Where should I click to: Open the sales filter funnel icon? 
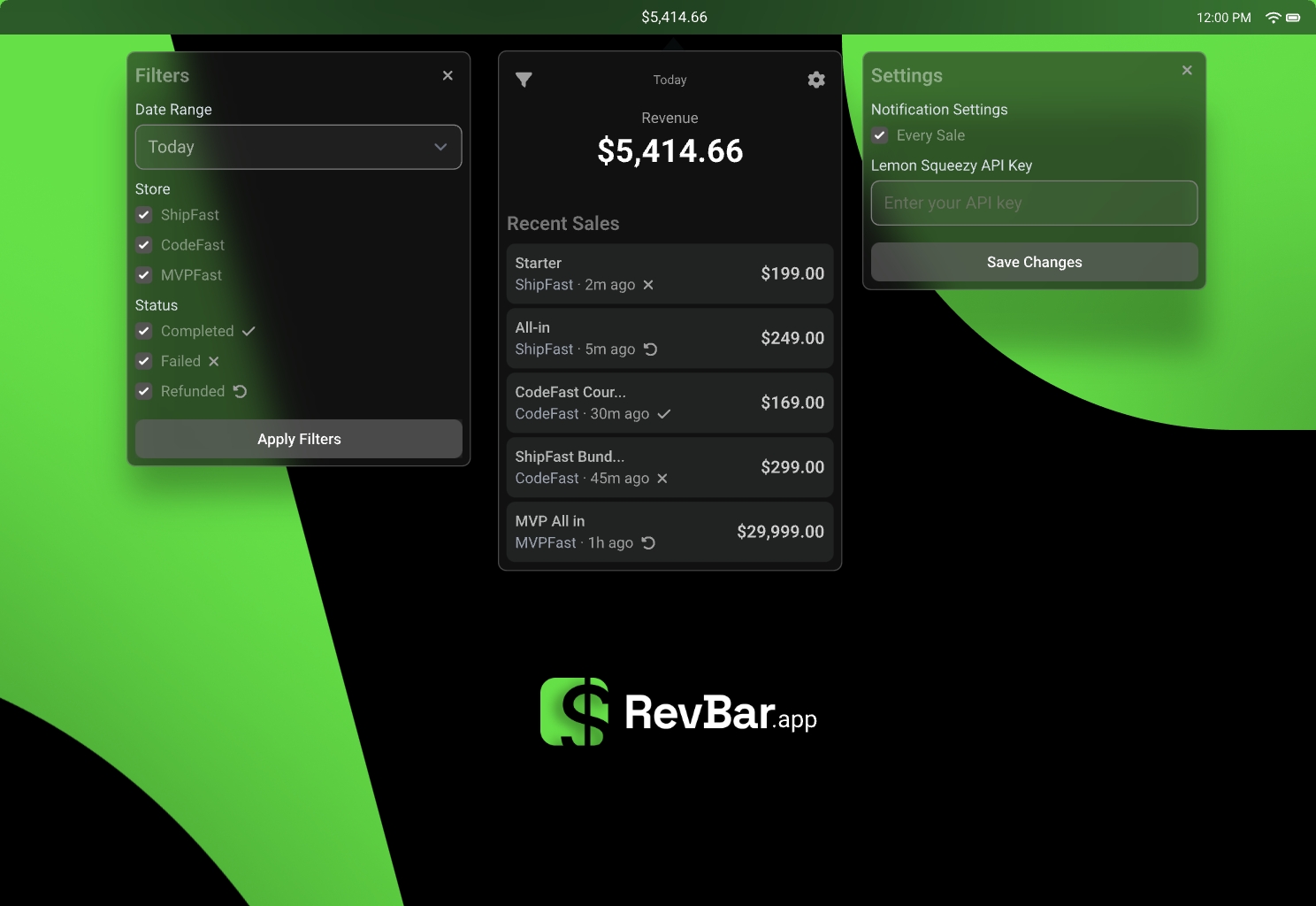coord(524,80)
